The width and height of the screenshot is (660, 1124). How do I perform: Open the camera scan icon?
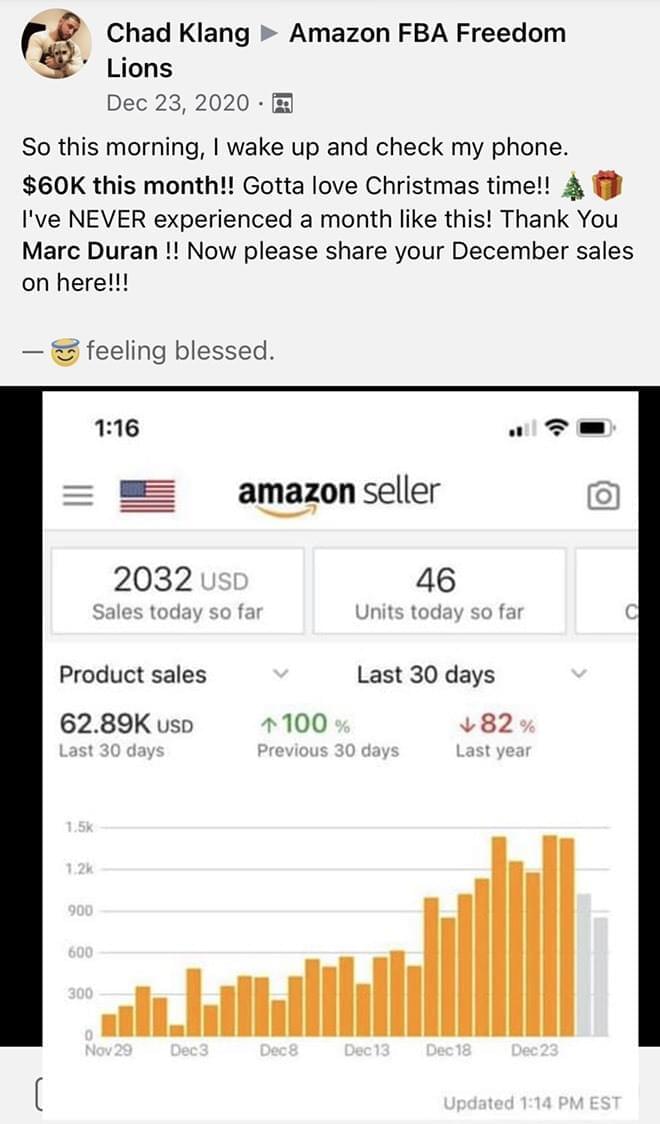pos(603,495)
